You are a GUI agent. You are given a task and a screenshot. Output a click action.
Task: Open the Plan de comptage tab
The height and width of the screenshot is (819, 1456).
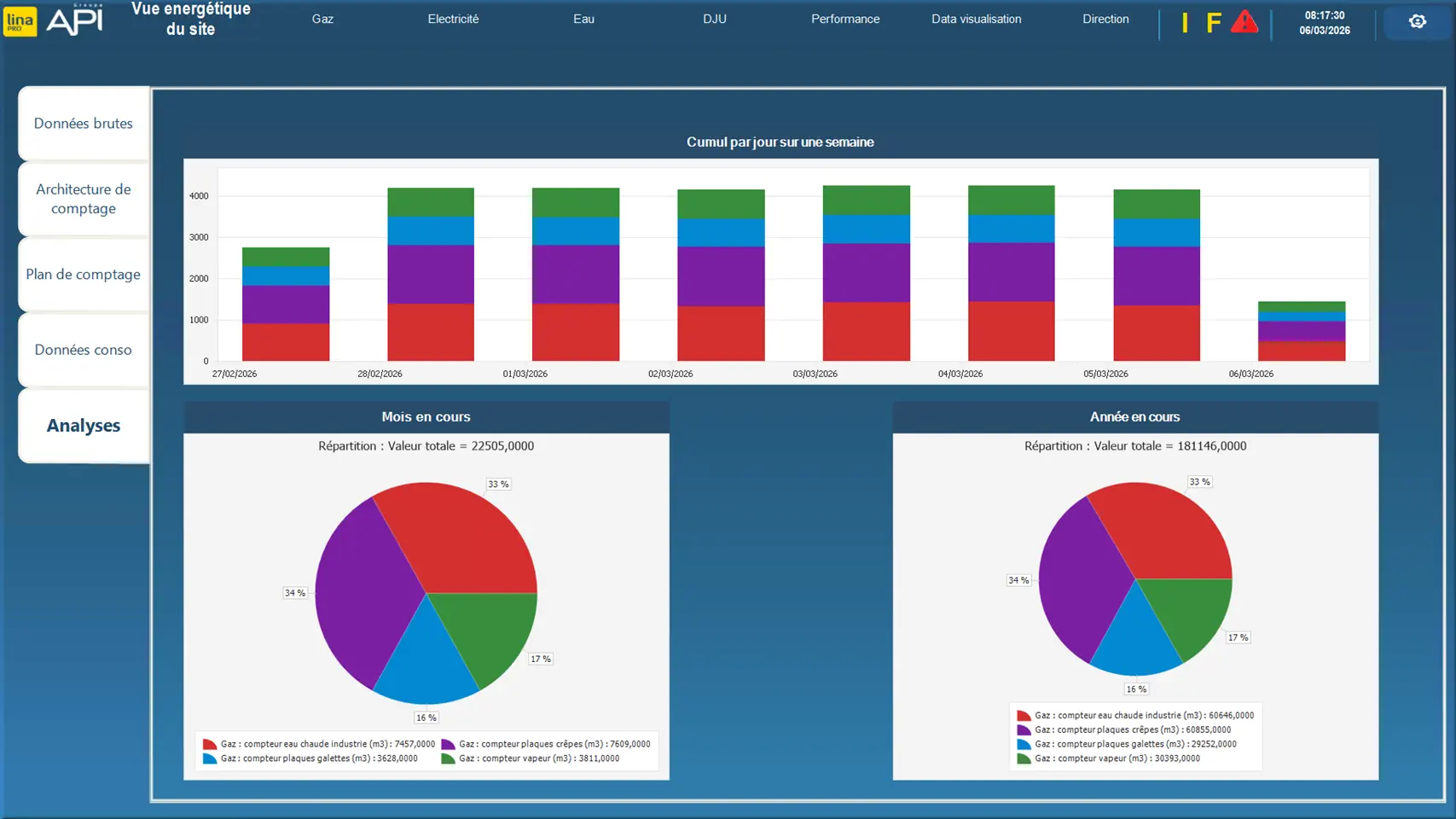(84, 275)
